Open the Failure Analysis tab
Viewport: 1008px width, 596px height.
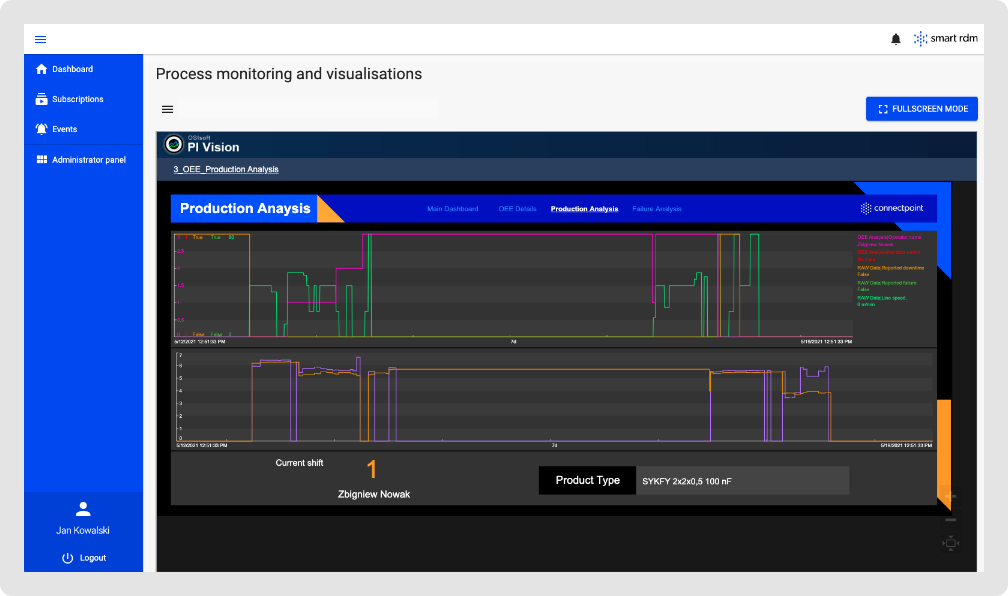(656, 209)
